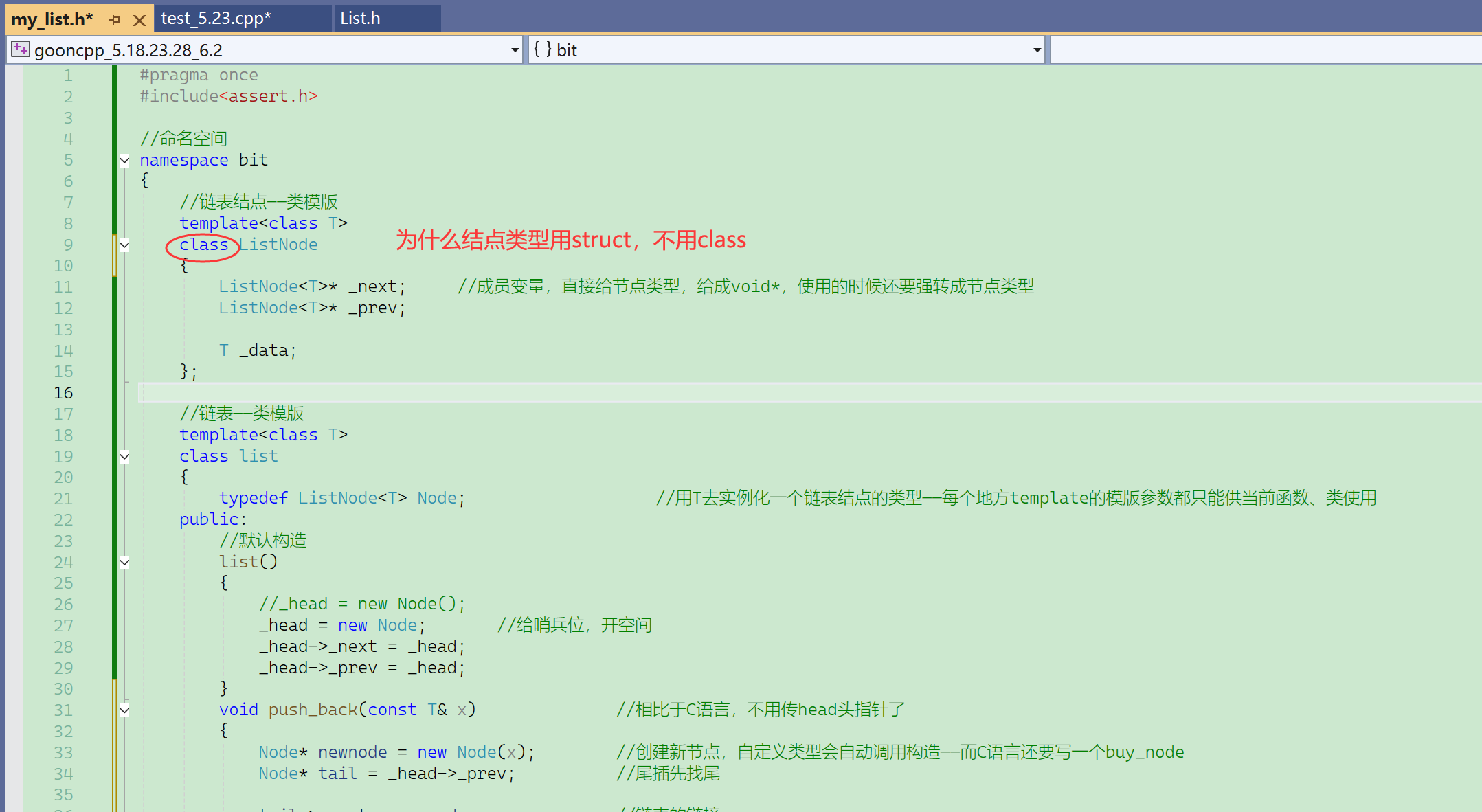Fold the push_back function block

click(124, 710)
